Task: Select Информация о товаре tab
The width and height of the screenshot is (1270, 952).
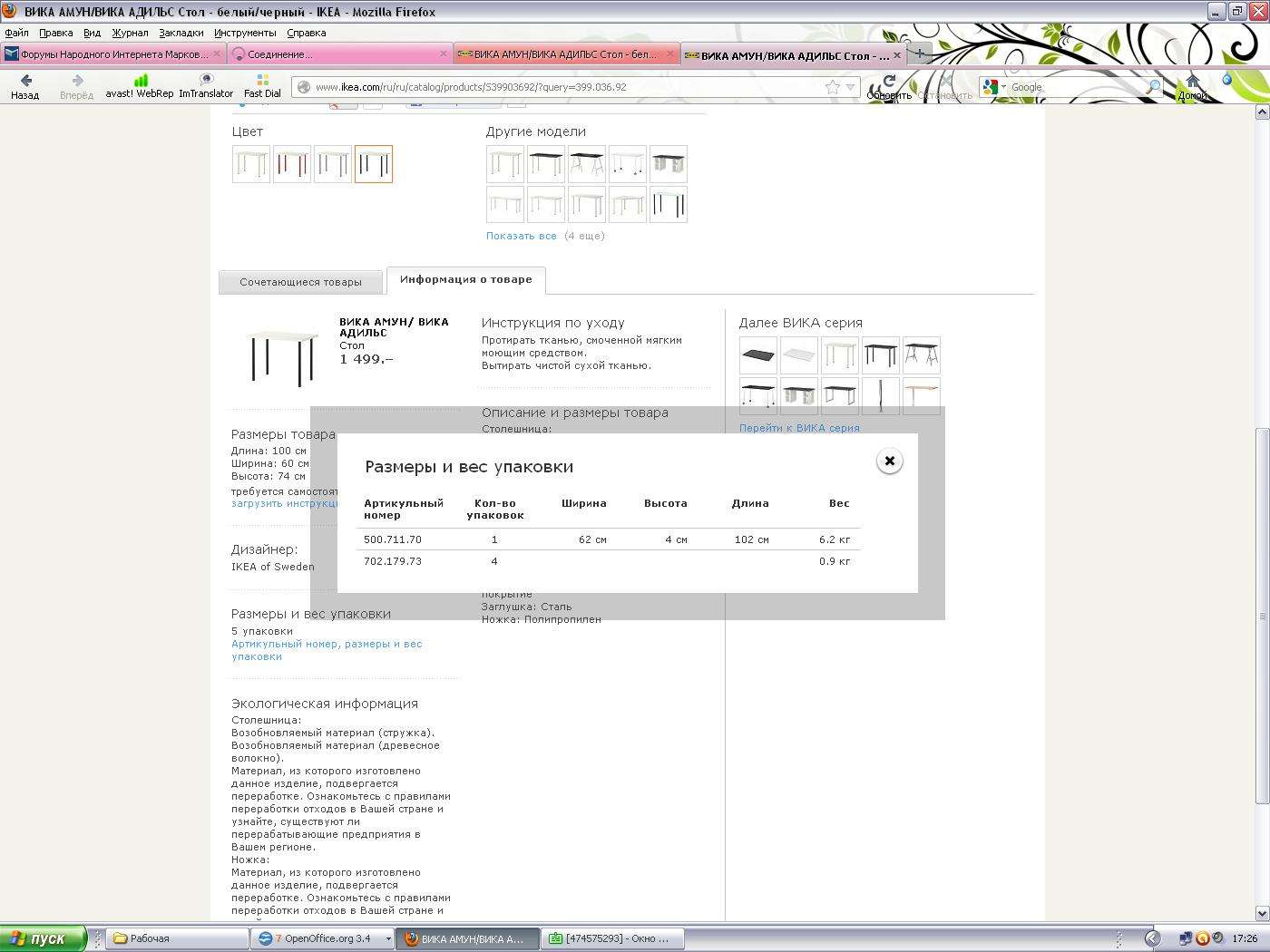Action: [465, 279]
